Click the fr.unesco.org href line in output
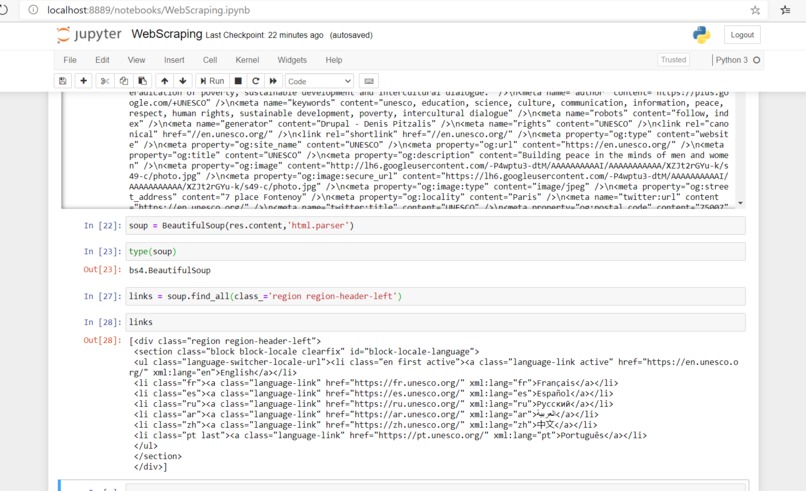 pos(376,383)
